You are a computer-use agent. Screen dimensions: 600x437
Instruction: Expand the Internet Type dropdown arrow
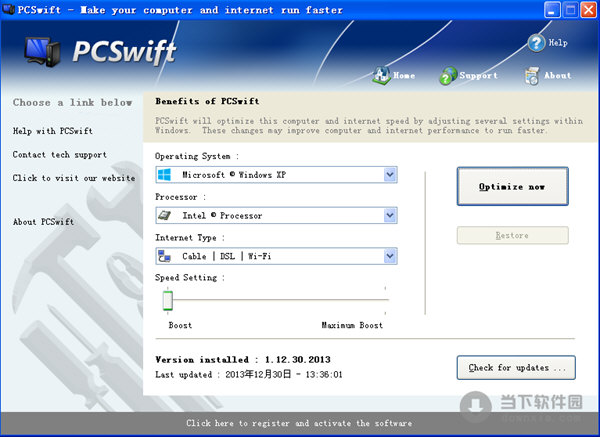(x=390, y=256)
